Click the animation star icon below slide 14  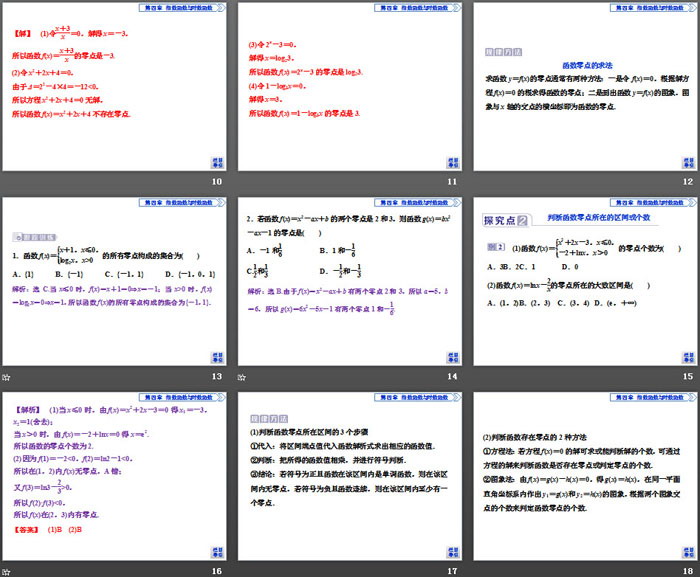(x=242, y=376)
